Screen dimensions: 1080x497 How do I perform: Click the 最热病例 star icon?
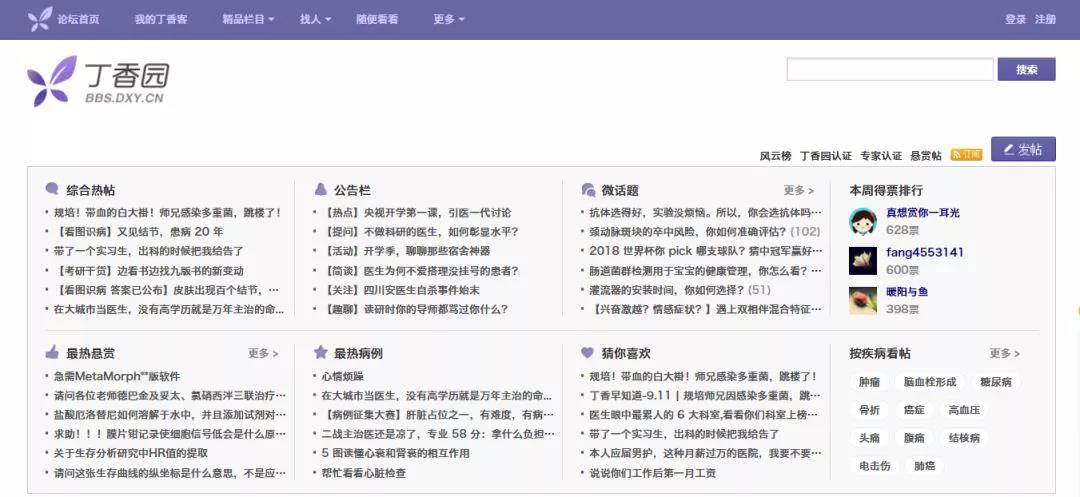[320, 353]
